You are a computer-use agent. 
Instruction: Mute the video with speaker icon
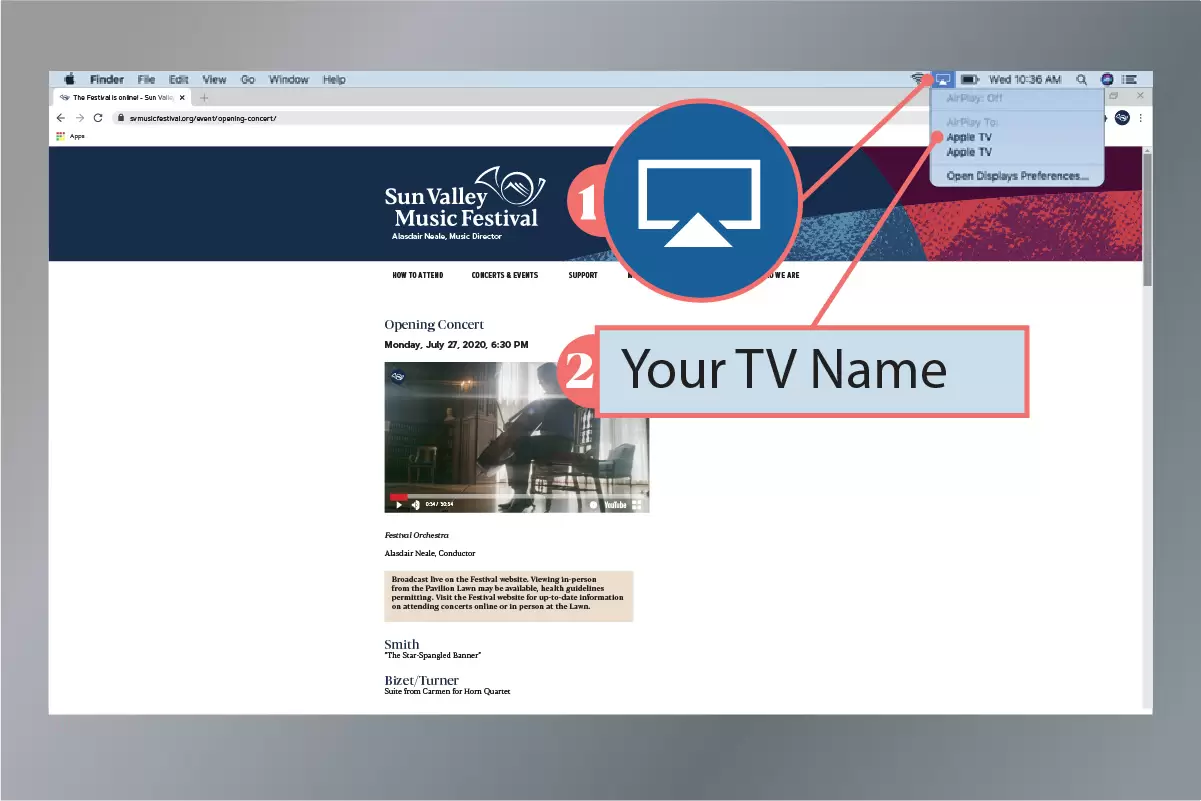tap(415, 505)
